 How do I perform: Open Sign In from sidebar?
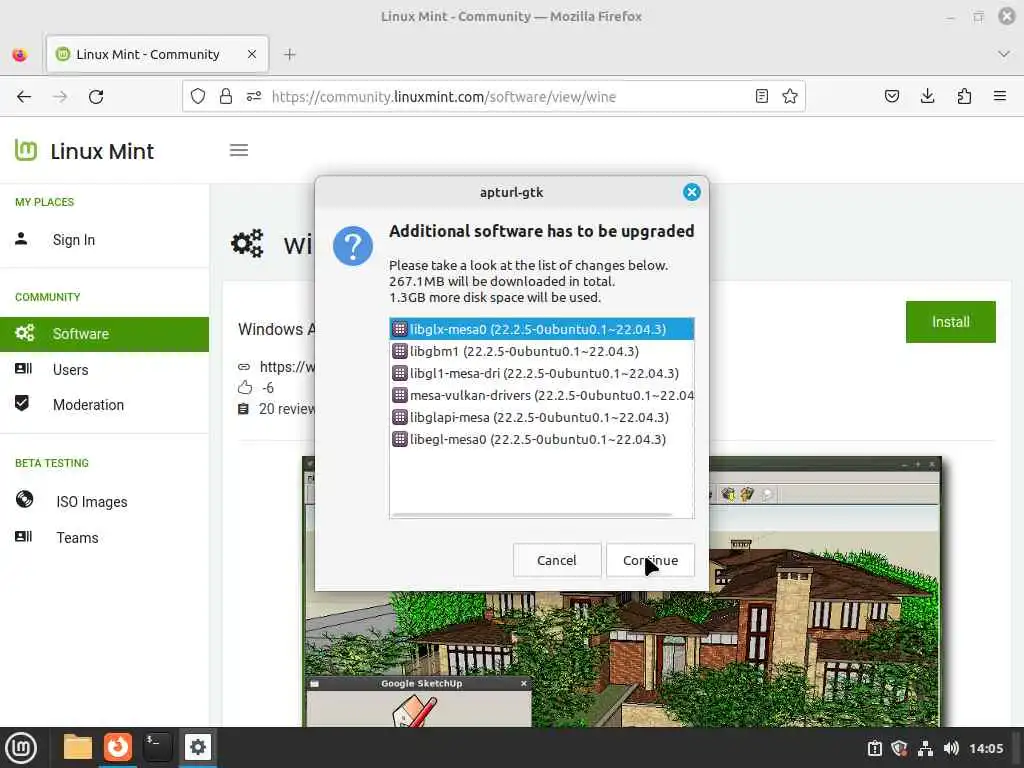[x=74, y=240]
